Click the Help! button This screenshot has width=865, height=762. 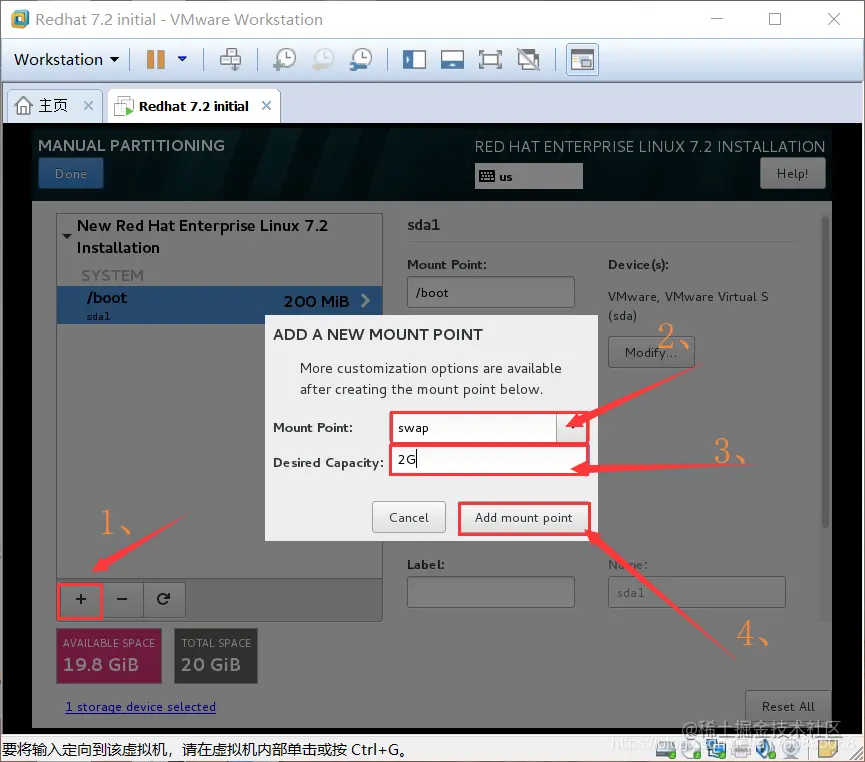coord(792,173)
